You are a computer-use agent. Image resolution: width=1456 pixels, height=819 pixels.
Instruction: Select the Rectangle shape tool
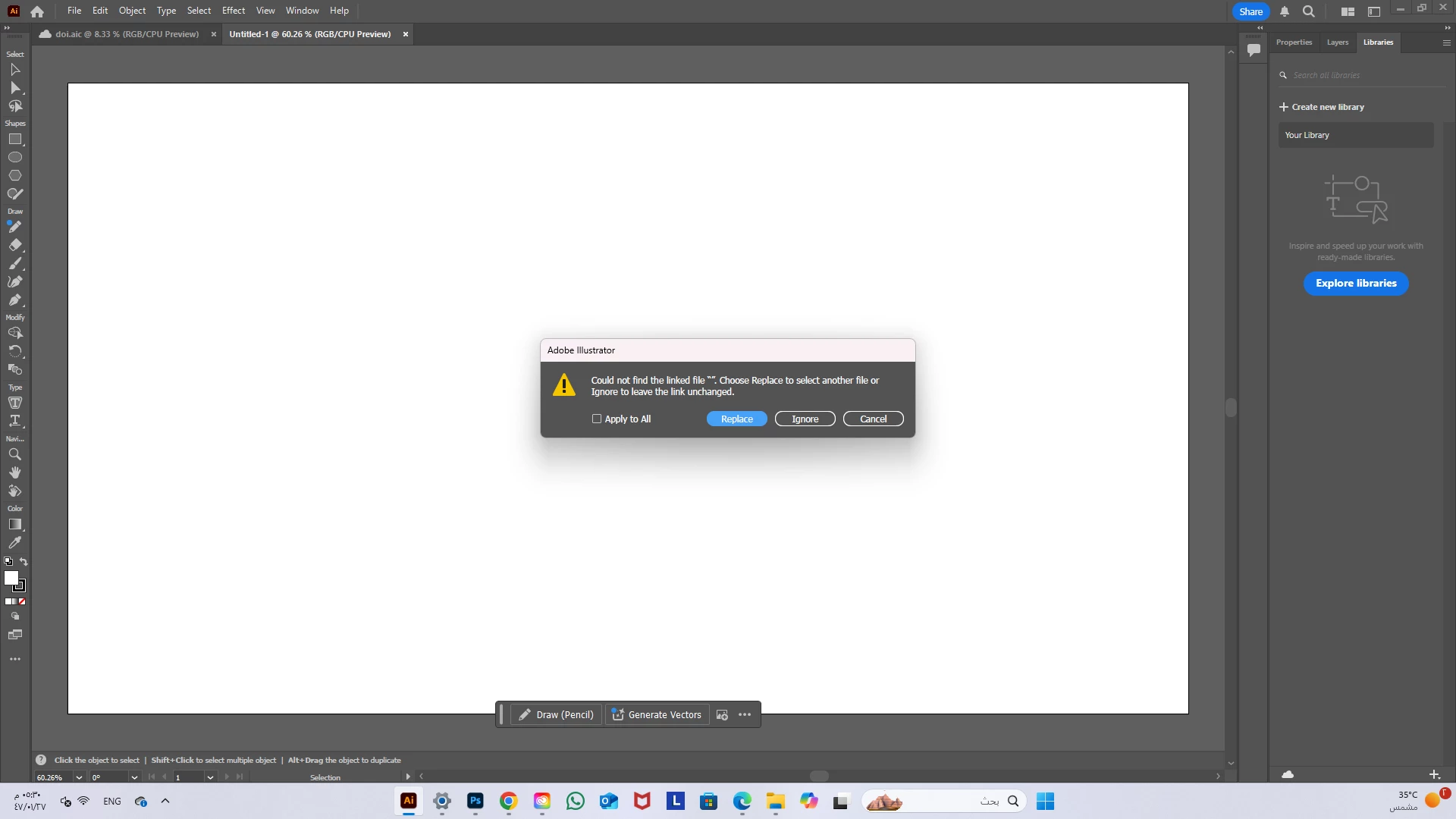pyautogui.click(x=15, y=140)
